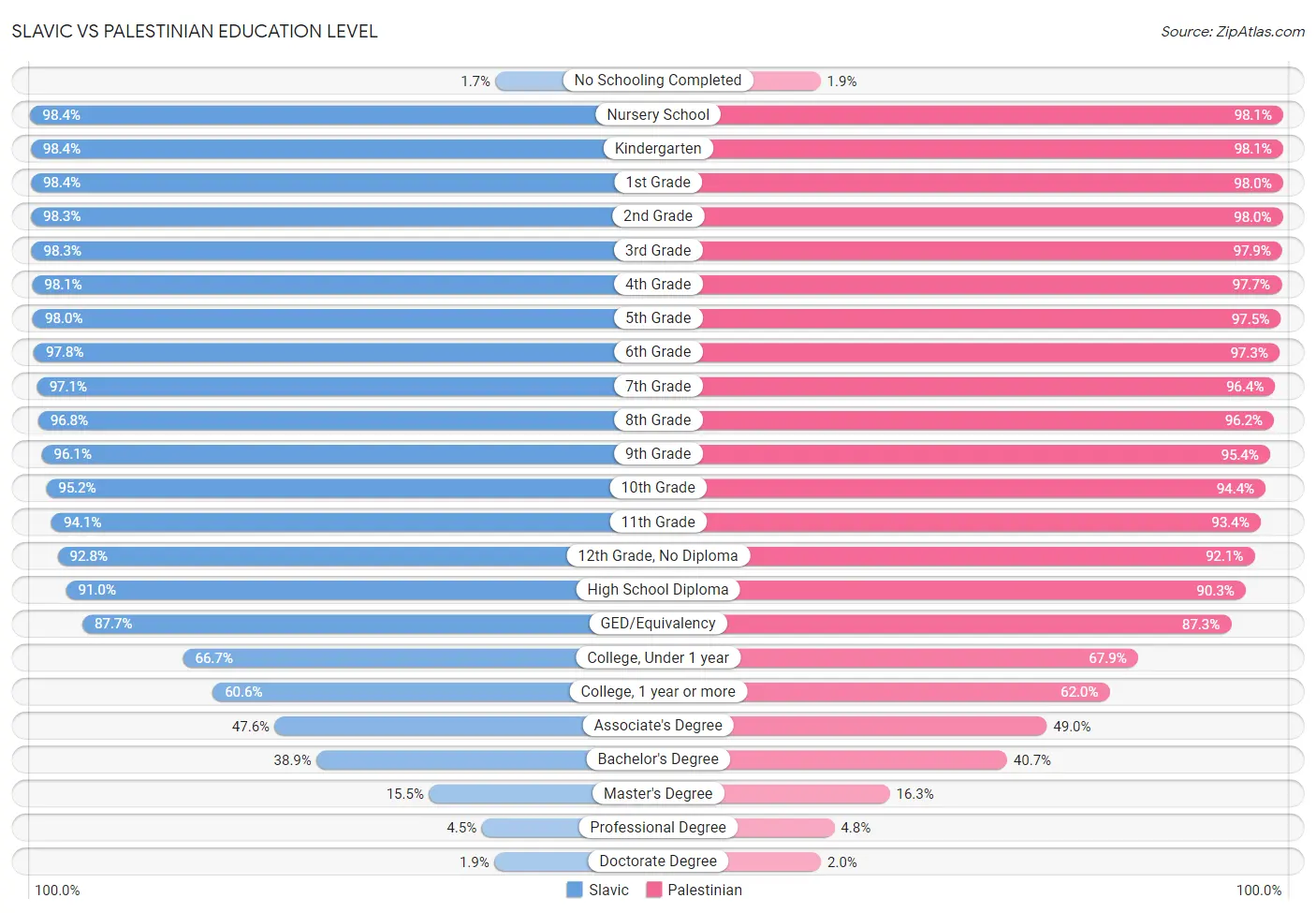Select the Slavic legend label
1316x913 pixels.
(608, 890)
